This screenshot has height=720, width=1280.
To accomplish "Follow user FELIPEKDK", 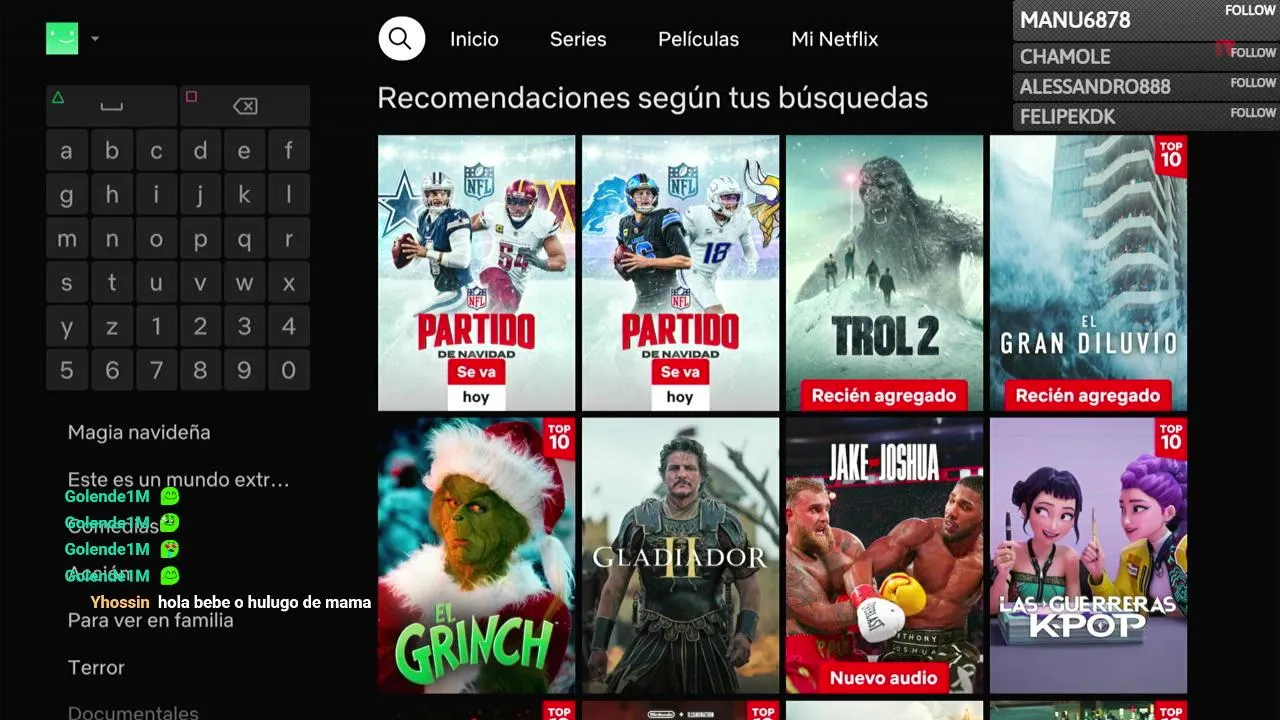I will coord(1253,113).
